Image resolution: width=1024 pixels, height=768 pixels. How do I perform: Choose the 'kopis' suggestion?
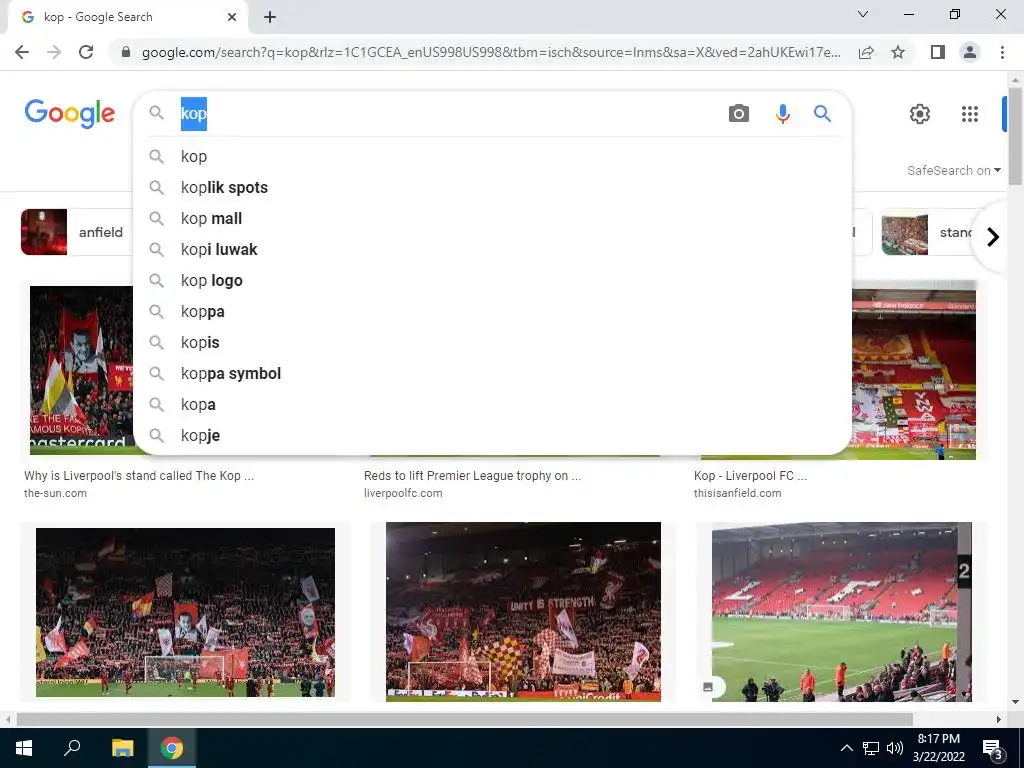492,342
